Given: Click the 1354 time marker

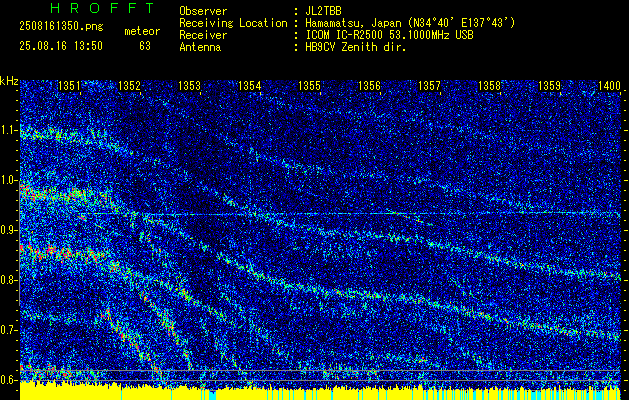Looking at the screenshot, I should [250, 85].
